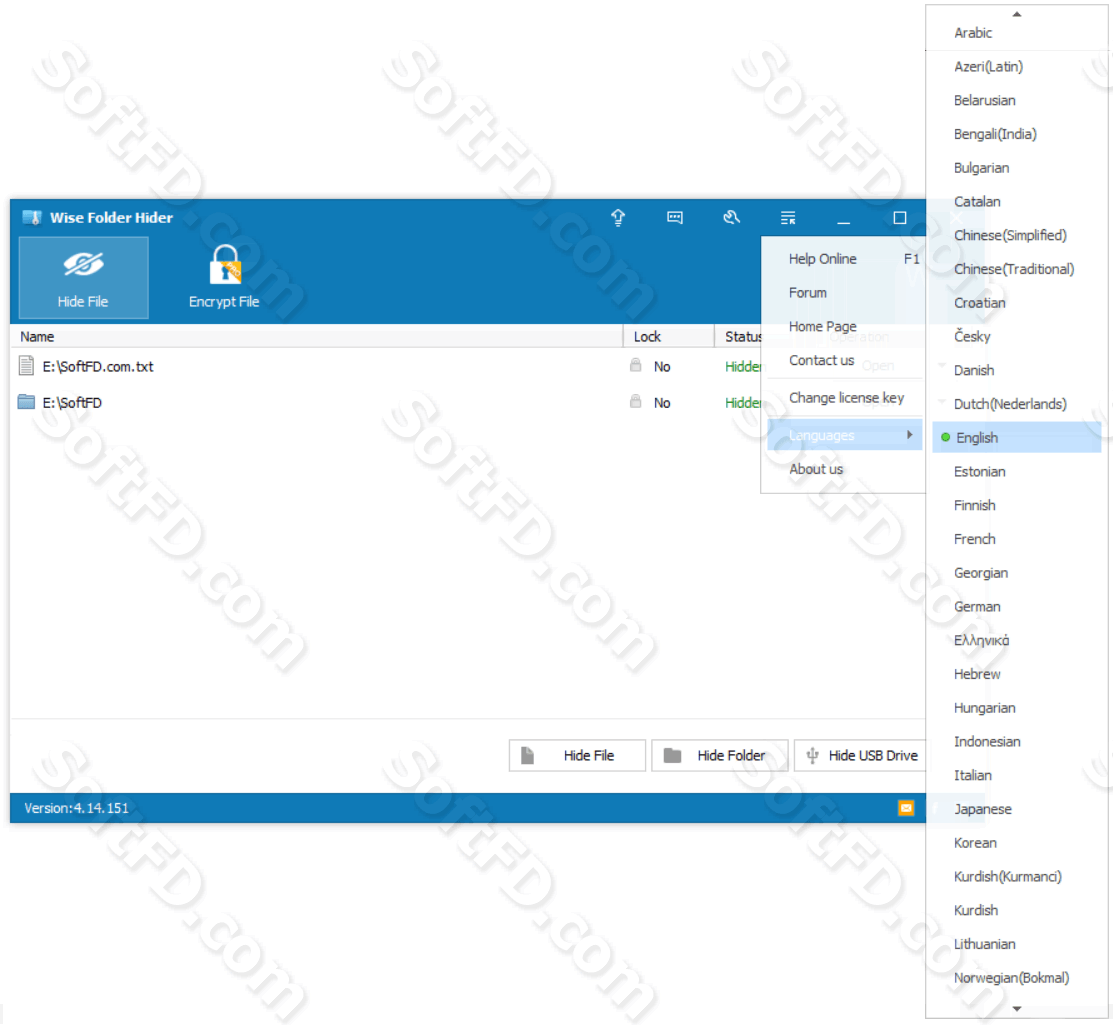This screenshot has height=1025, width=1113.
Task: Choose Italian language option
Action: 1016,774
